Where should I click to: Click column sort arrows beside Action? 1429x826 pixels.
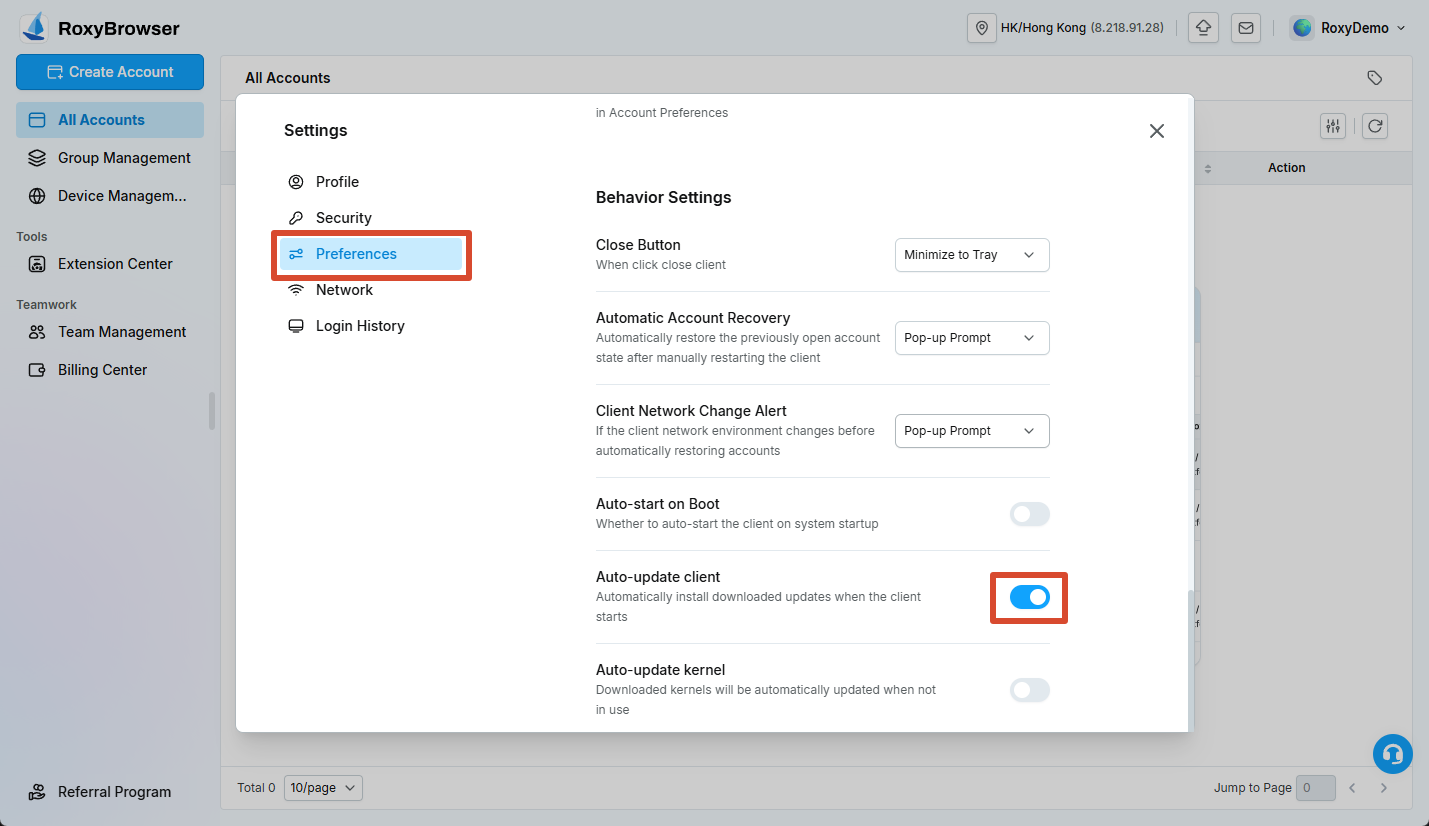pyautogui.click(x=1207, y=169)
